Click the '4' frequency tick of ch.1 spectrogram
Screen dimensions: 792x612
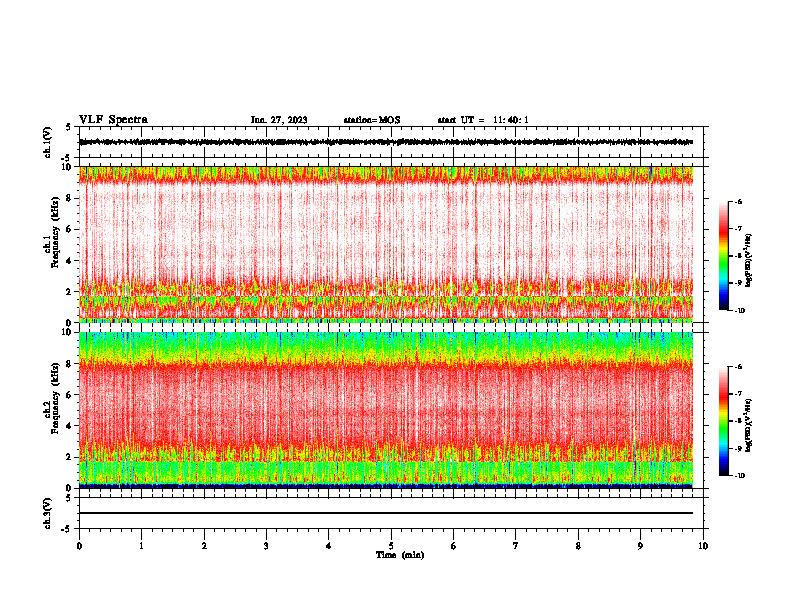pyautogui.click(x=70, y=261)
